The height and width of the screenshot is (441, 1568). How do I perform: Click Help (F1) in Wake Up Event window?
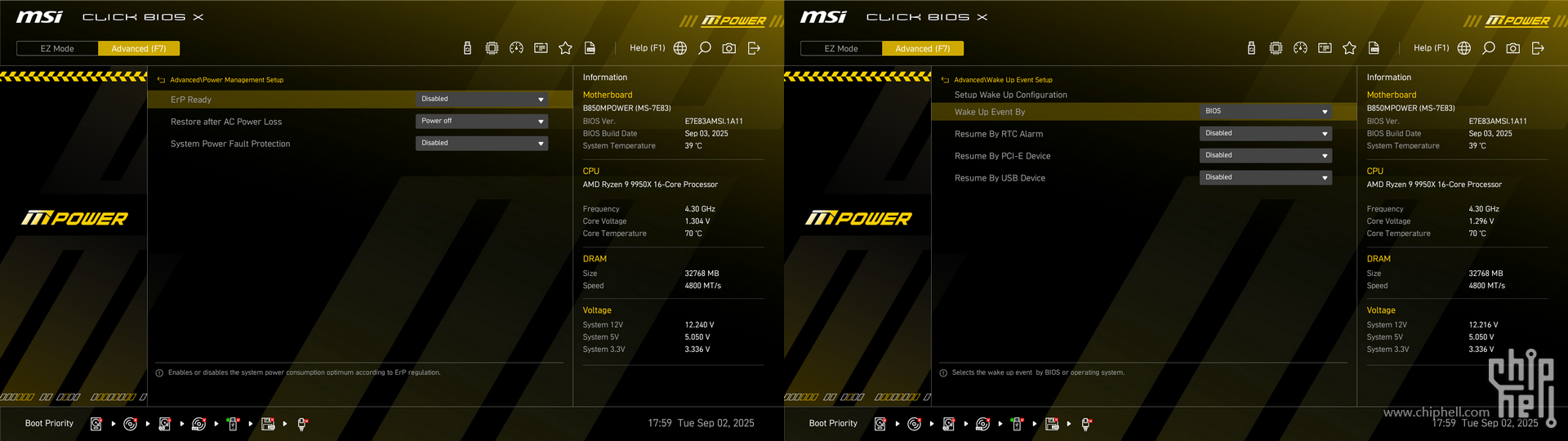click(1431, 48)
